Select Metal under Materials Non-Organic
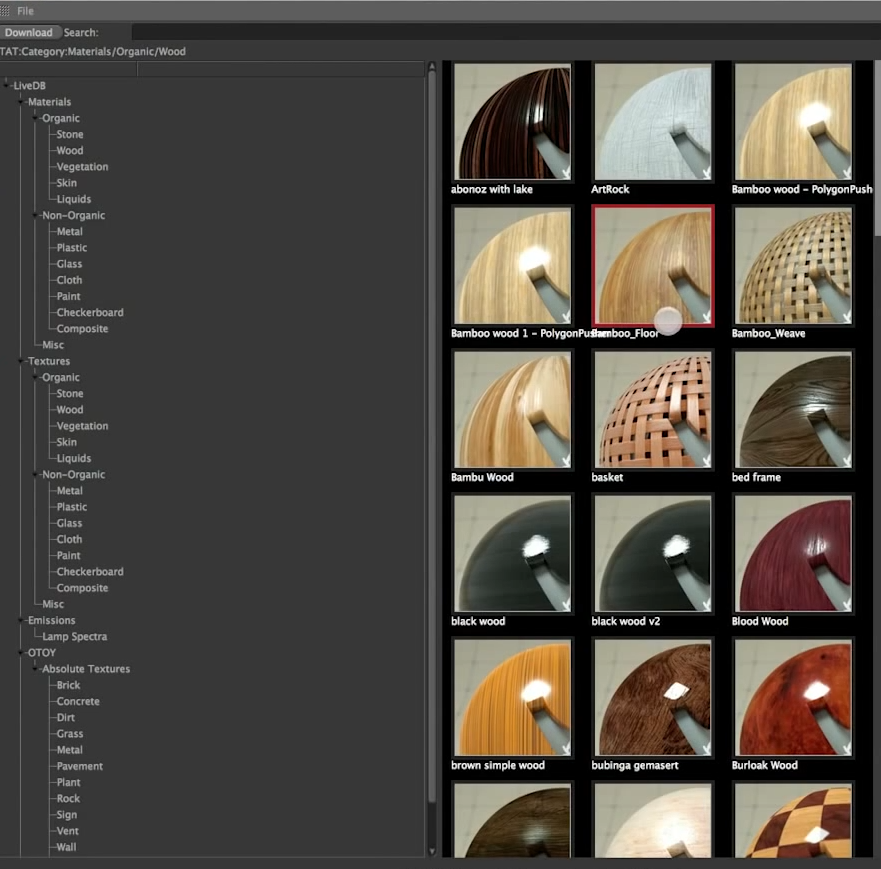 coord(70,231)
